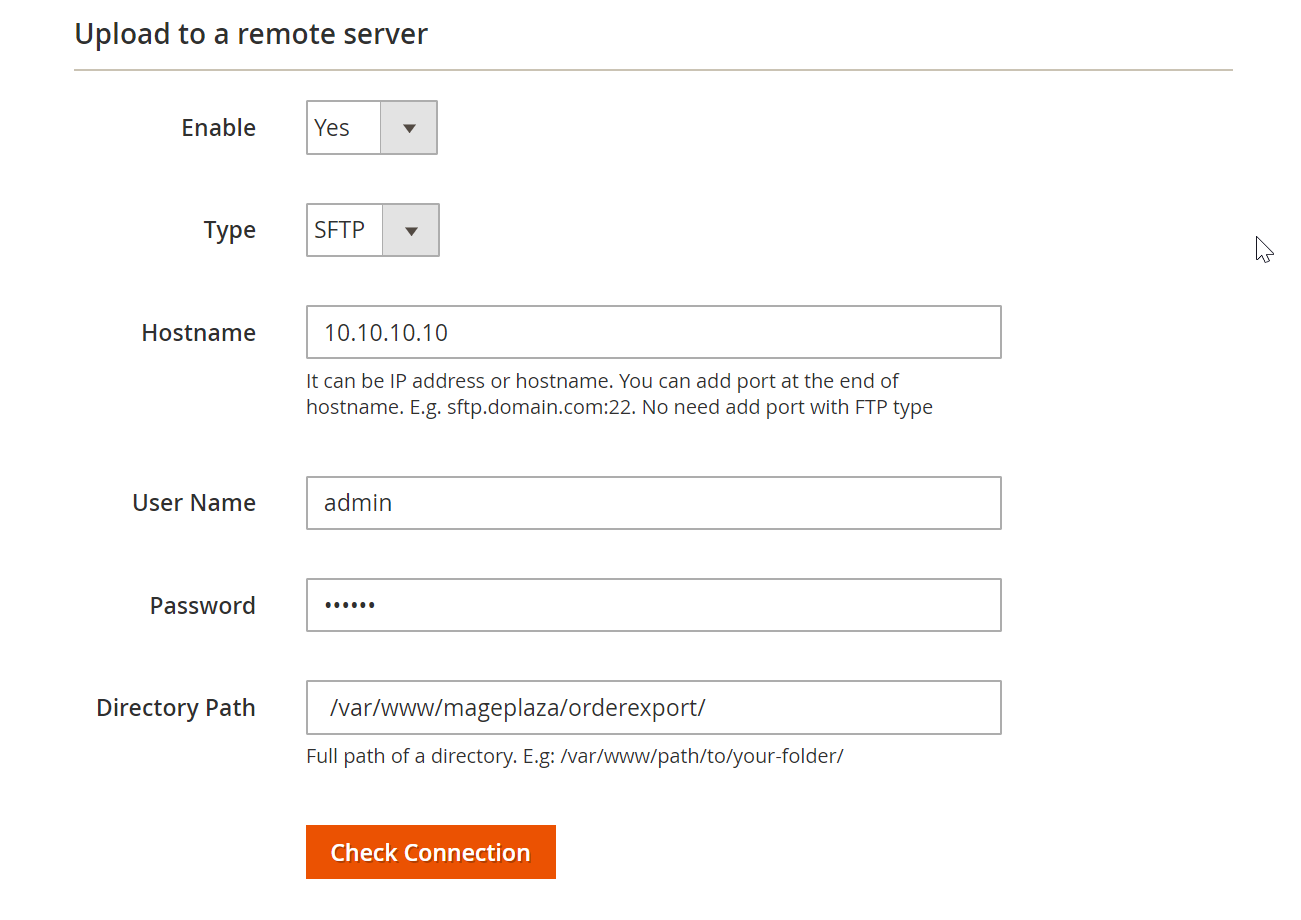Open the Enable dropdown set to Yes
Viewport: 1301px width, 920px height.
click(x=372, y=128)
